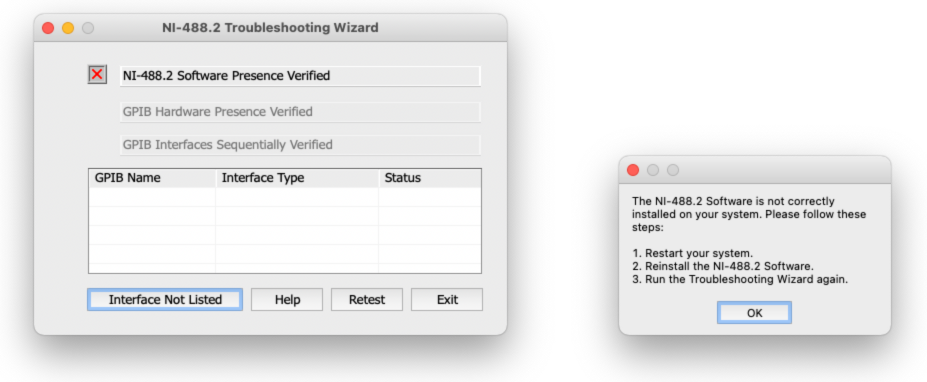The image size is (927, 382).
Task: Confirm the error dialog with OK
Action: click(x=754, y=313)
